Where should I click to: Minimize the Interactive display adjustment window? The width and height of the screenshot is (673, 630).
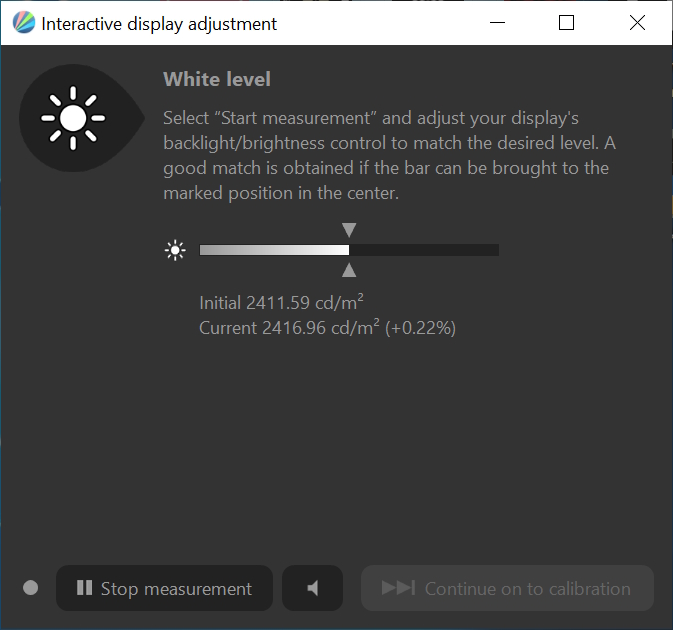tap(496, 23)
